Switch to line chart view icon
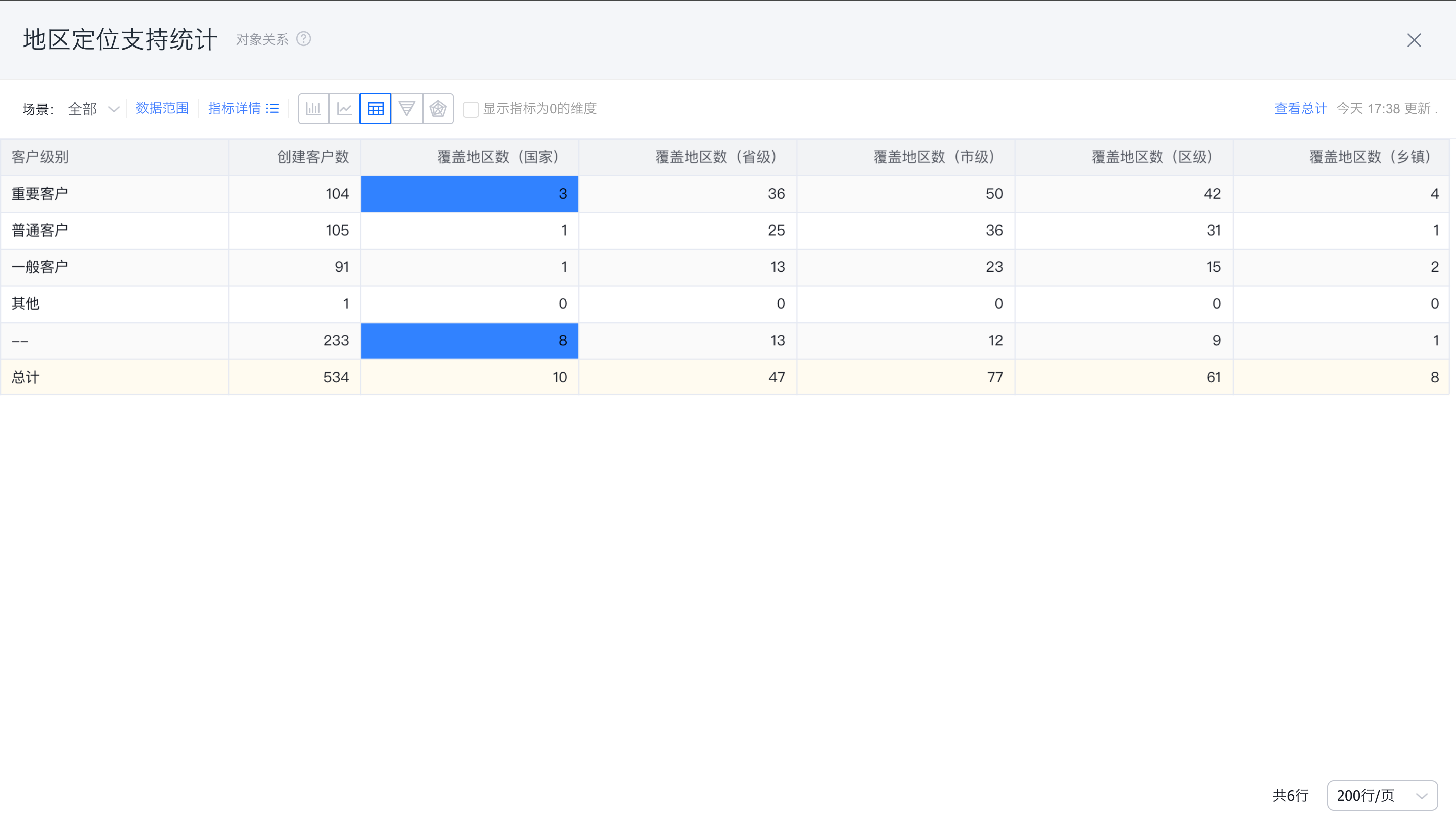 (344, 109)
